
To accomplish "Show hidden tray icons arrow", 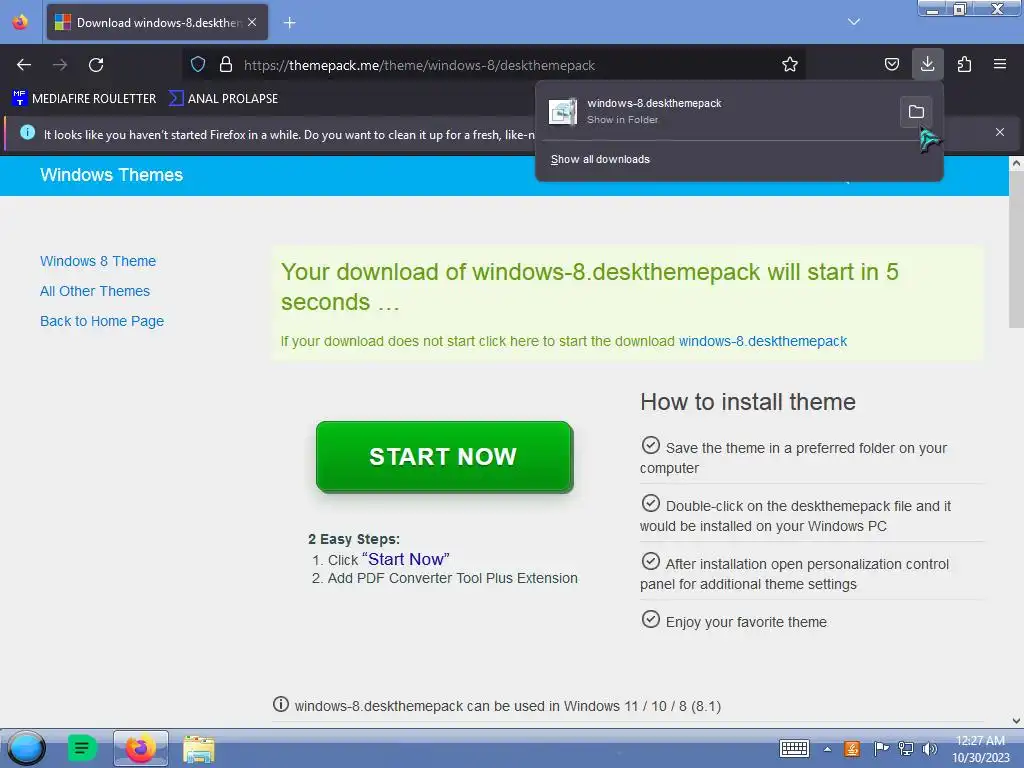I will tap(827, 749).
